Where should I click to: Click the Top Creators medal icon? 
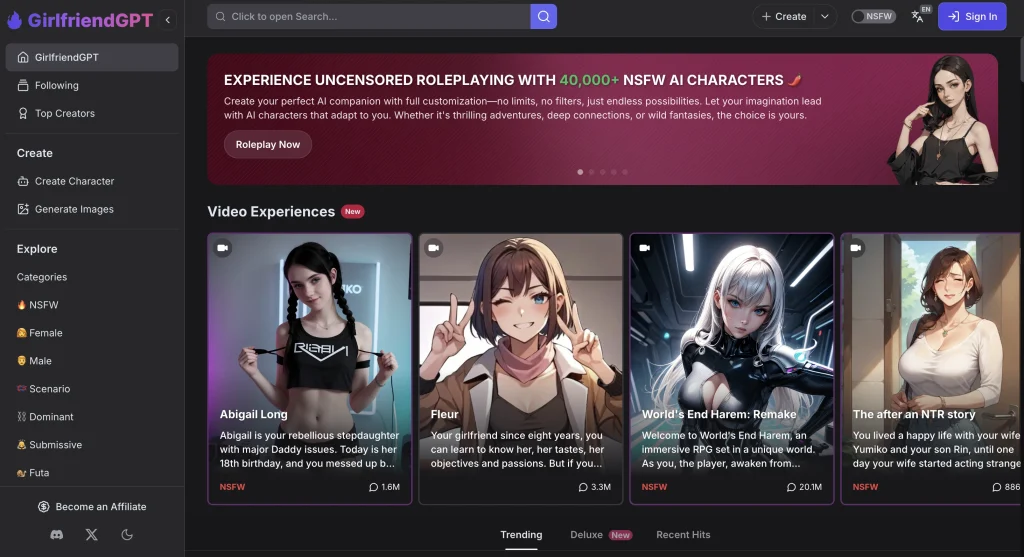tap(23, 114)
